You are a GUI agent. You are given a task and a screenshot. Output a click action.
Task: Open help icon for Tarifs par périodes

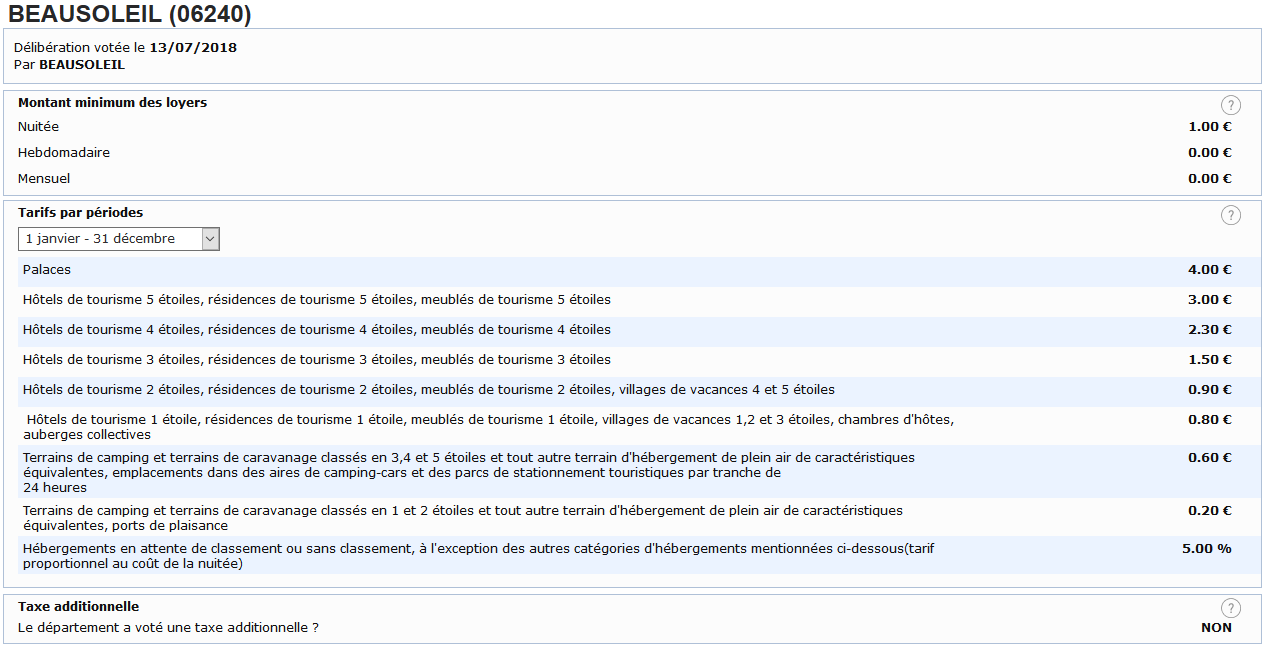1231,215
